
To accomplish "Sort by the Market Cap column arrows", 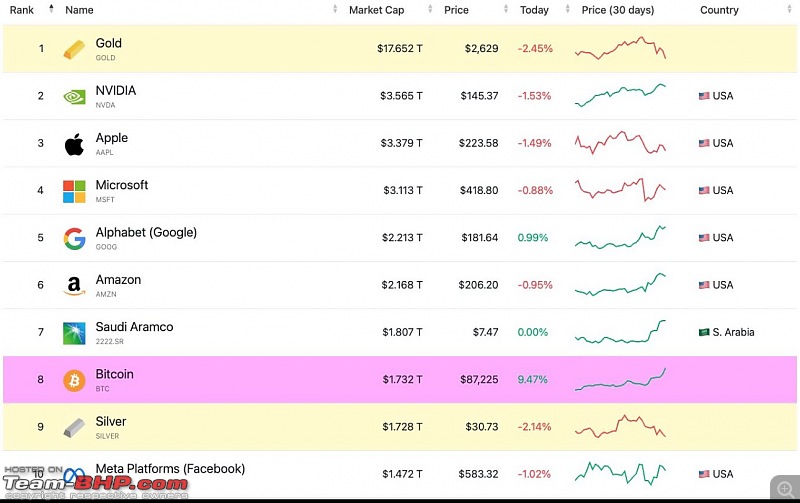I will [430, 9].
